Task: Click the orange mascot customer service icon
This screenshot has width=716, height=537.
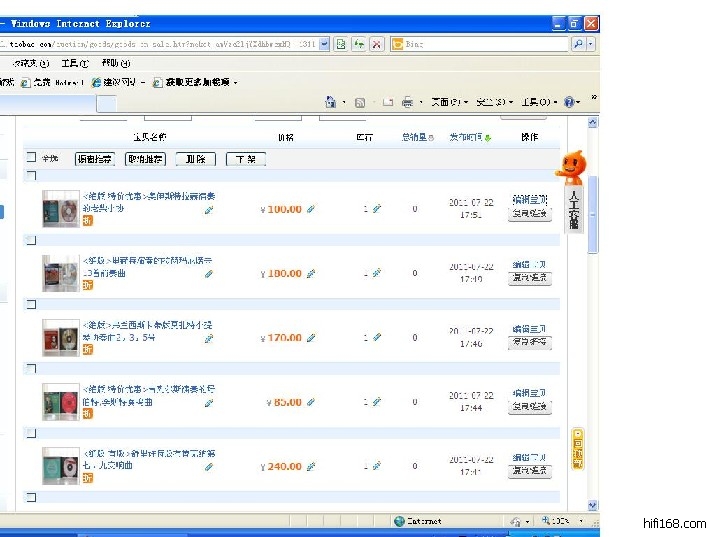Action: (570, 166)
